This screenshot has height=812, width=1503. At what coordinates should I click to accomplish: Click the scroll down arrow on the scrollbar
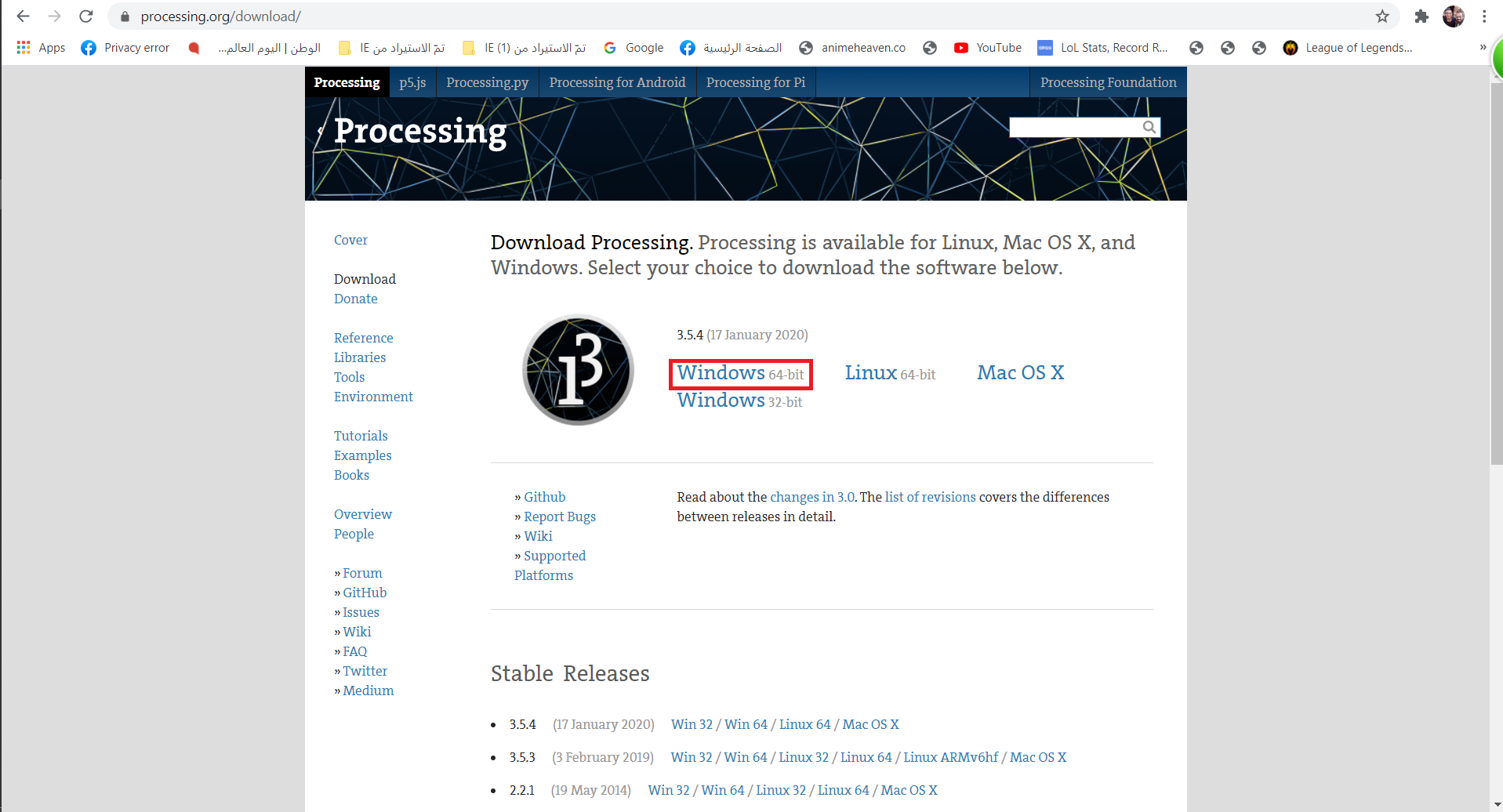[1497, 805]
